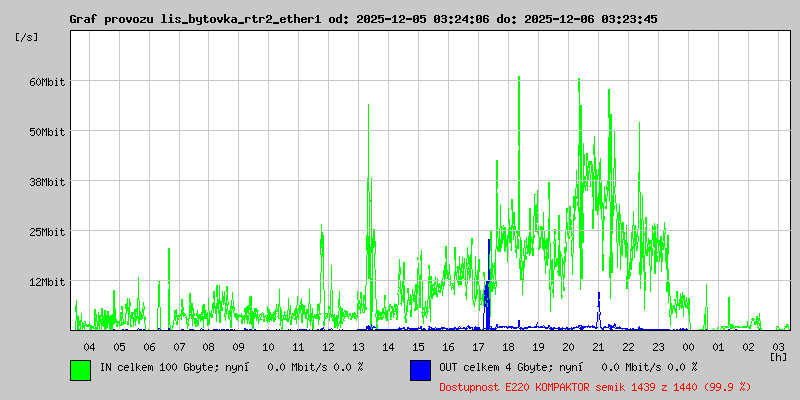Select the graph title 'Graf provozu lis_bytovka_rtr2_ether1'

(x=195, y=19)
